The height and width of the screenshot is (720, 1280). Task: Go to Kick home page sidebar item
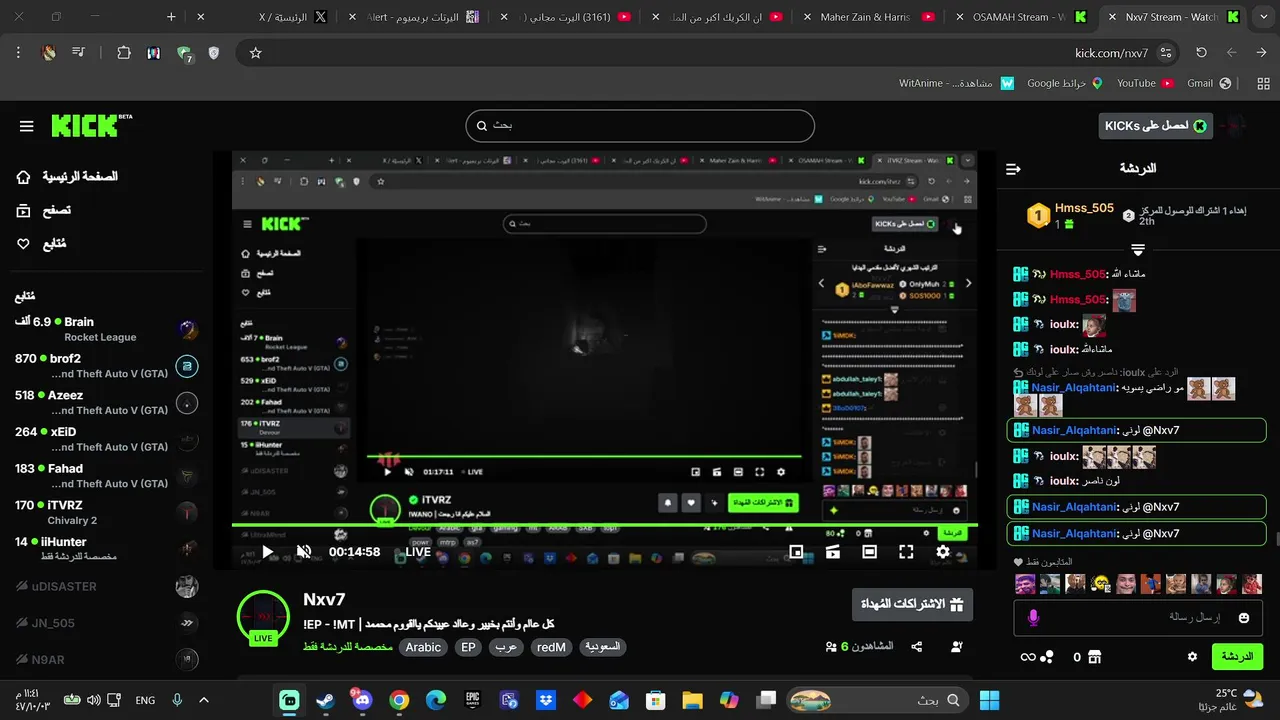(x=67, y=177)
